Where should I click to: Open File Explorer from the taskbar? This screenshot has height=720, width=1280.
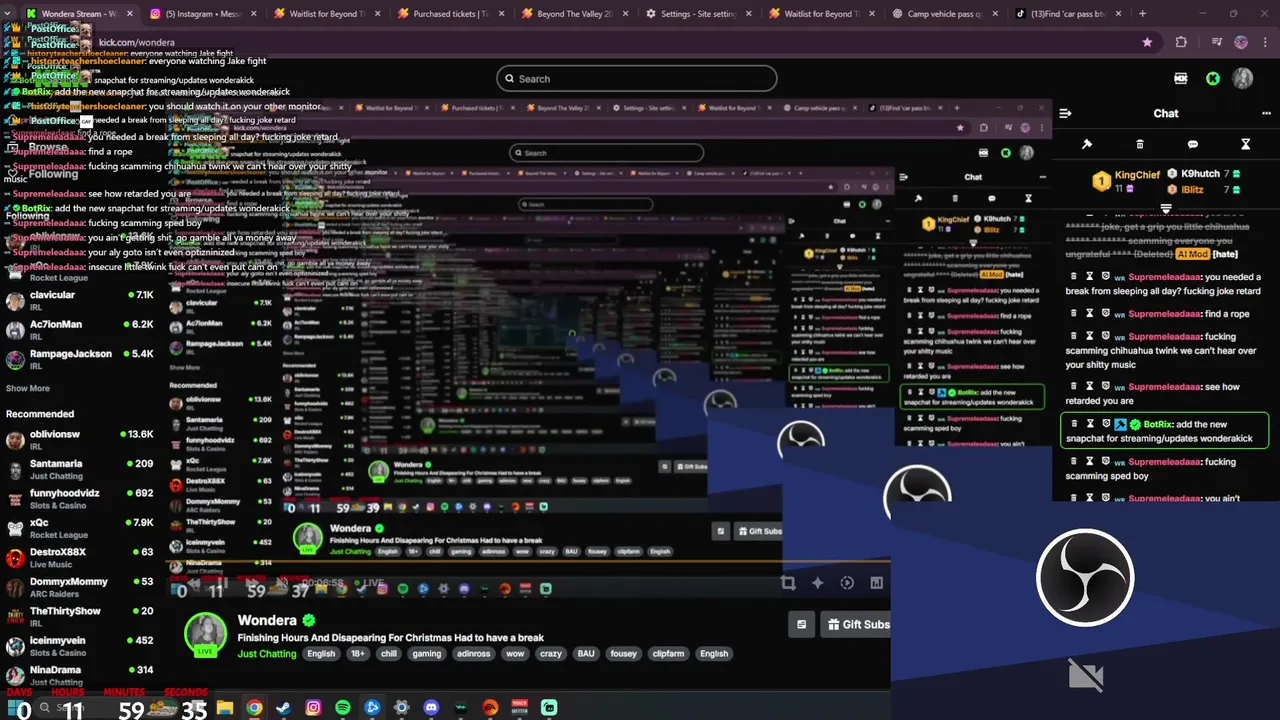tap(225, 708)
